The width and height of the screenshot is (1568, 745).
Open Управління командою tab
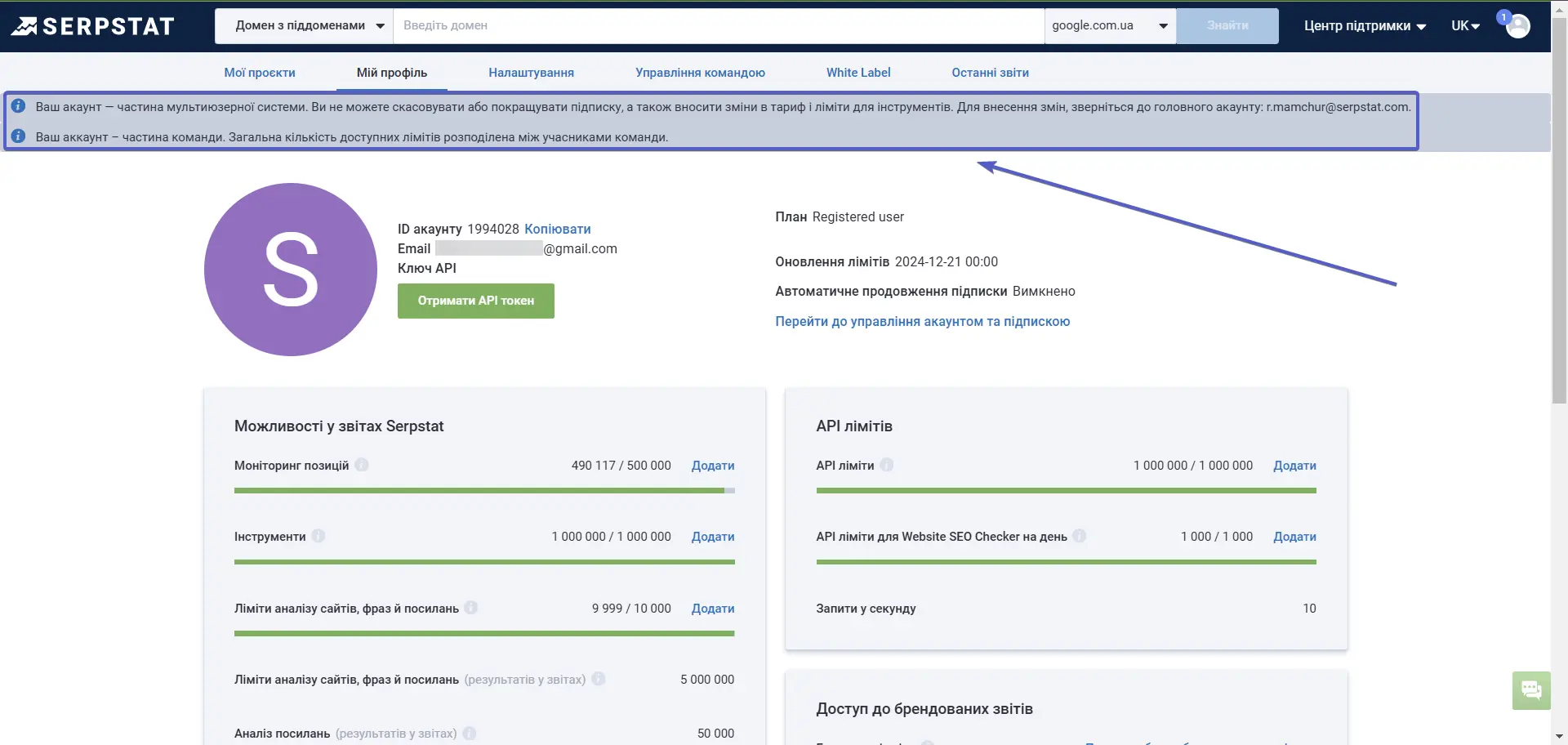click(x=700, y=73)
